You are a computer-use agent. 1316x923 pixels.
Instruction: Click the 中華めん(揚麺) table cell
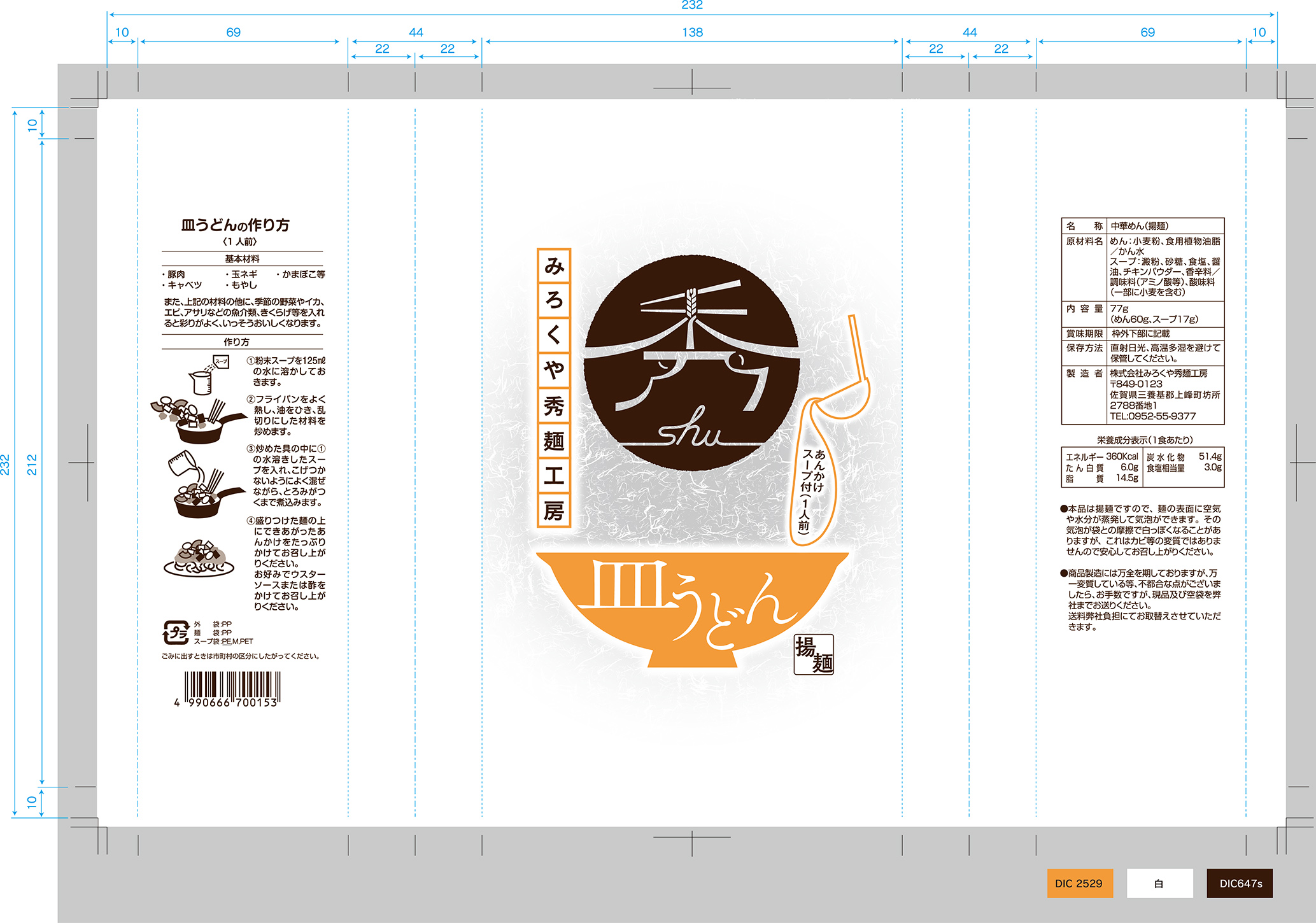coord(1140,226)
